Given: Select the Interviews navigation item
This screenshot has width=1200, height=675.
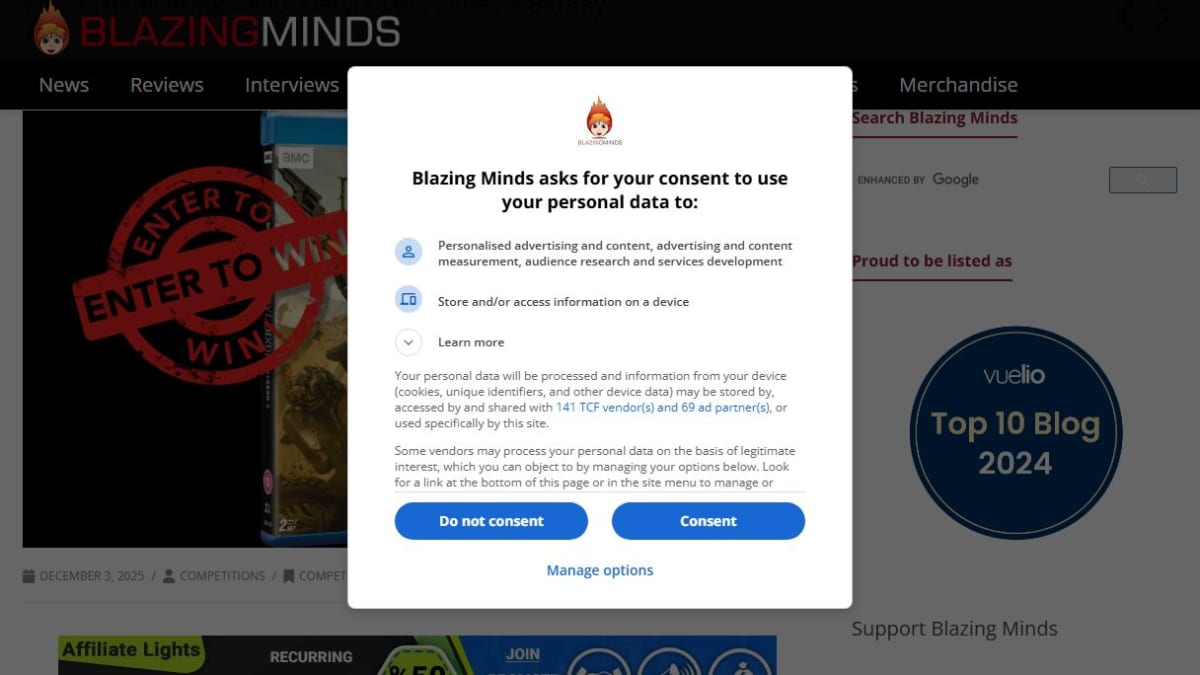Looking at the screenshot, I should [x=292, y=85].
